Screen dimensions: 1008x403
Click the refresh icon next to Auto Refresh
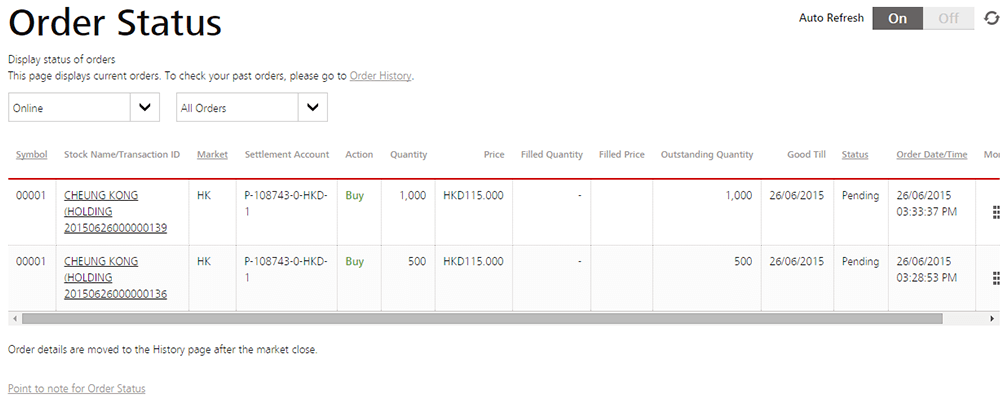click(991, 18)
